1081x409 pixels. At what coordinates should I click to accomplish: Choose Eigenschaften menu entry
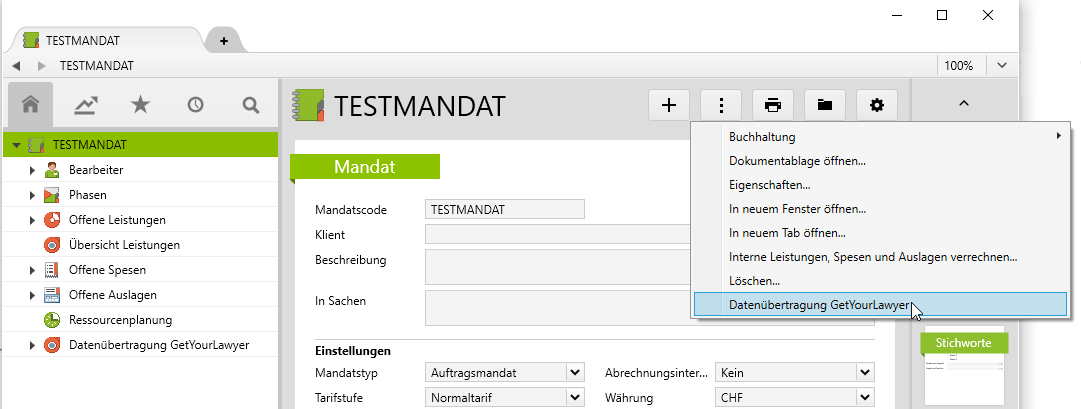pos(880,185)
